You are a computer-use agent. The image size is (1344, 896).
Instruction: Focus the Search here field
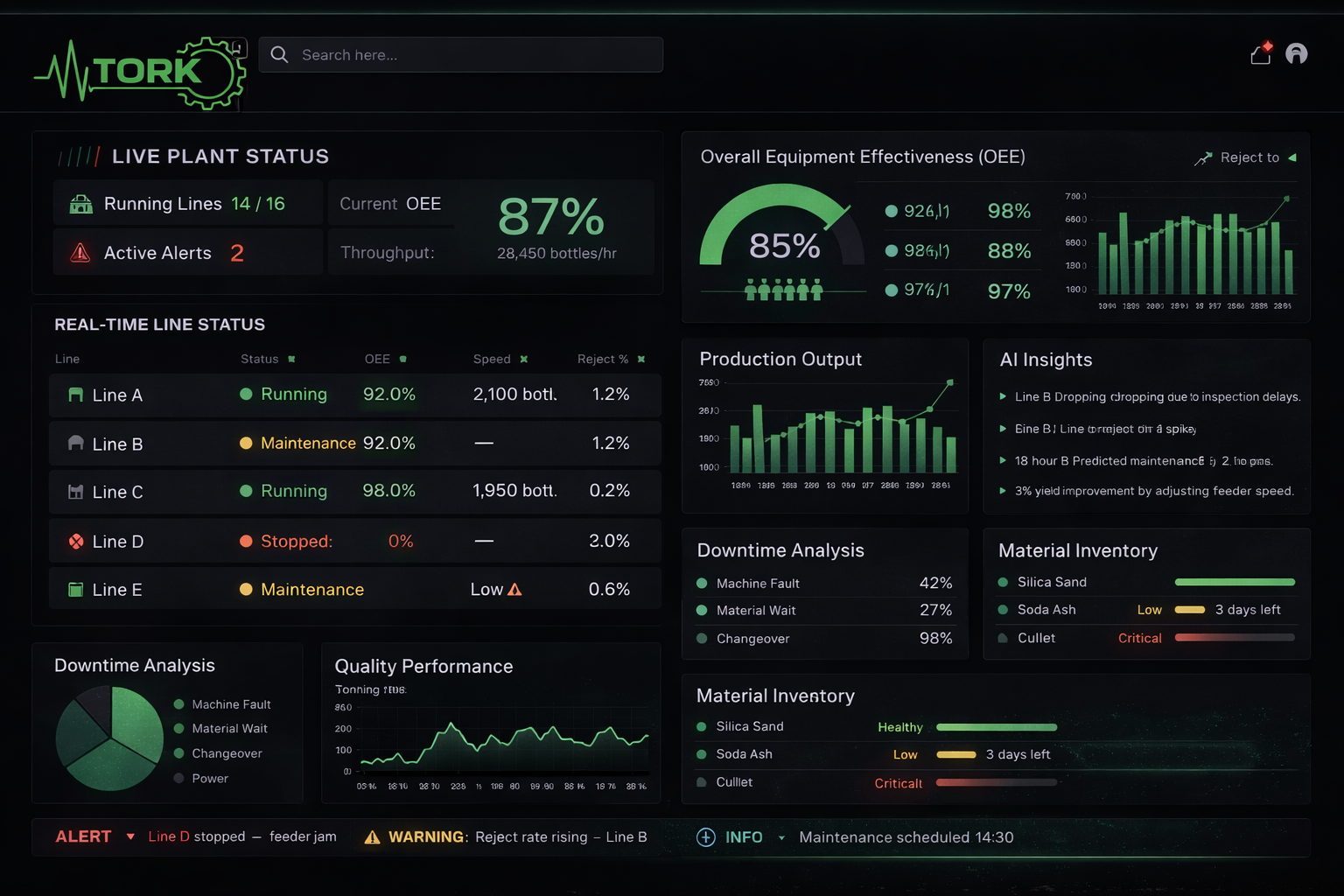click(460, 54)
